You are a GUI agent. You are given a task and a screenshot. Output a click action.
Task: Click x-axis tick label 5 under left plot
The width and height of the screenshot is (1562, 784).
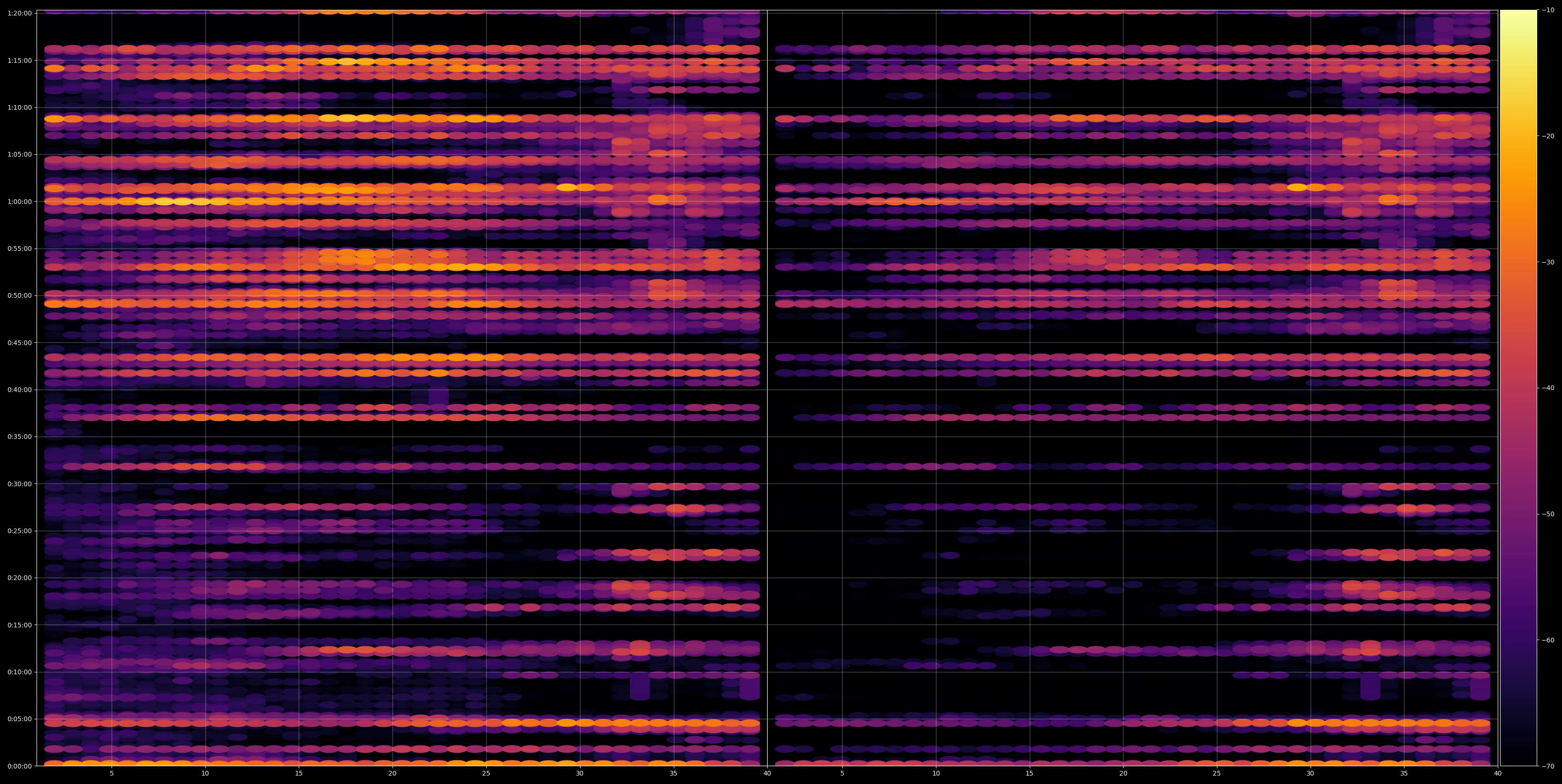click(112, 774)
